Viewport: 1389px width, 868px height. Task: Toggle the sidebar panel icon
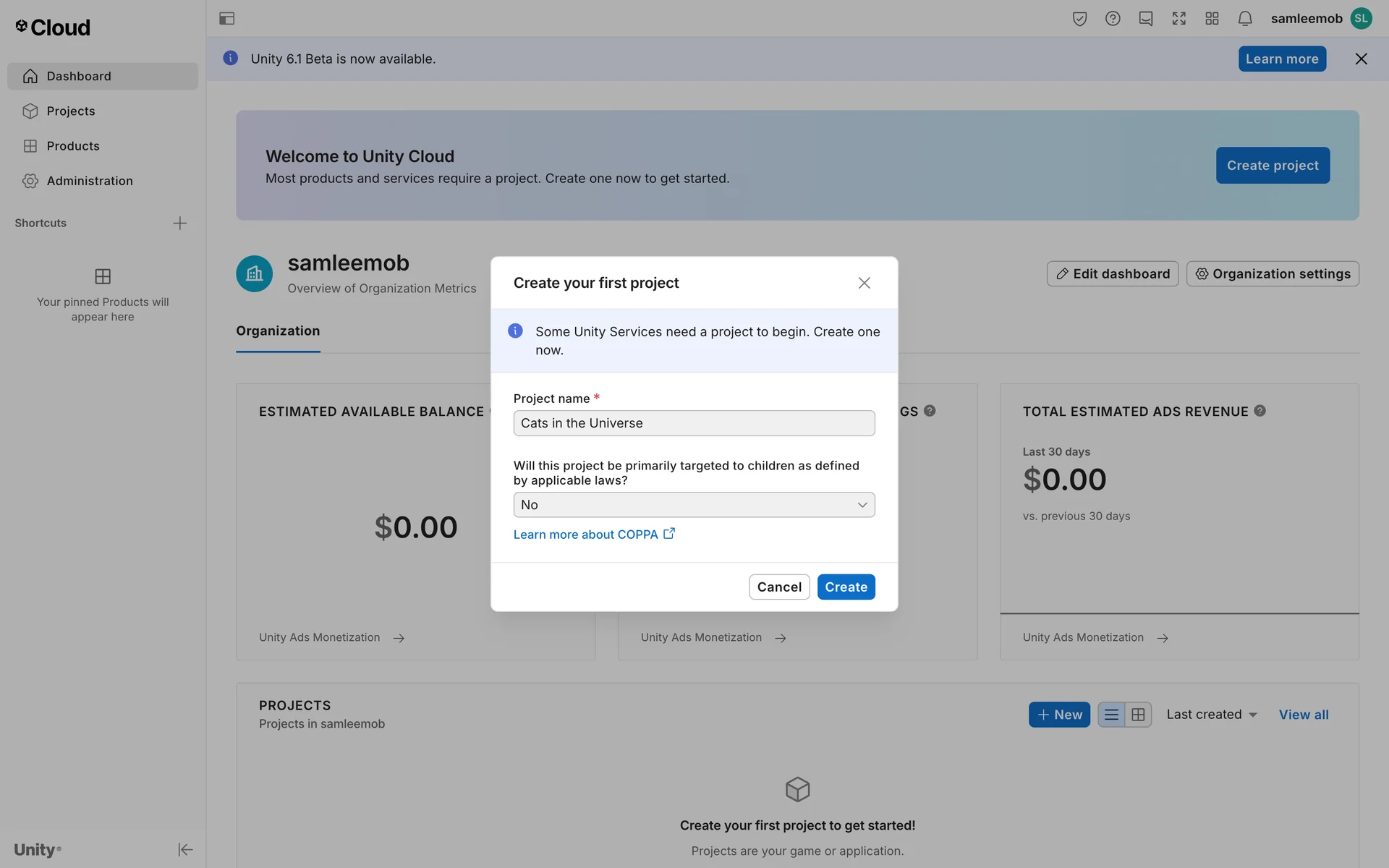pos(226,19)
